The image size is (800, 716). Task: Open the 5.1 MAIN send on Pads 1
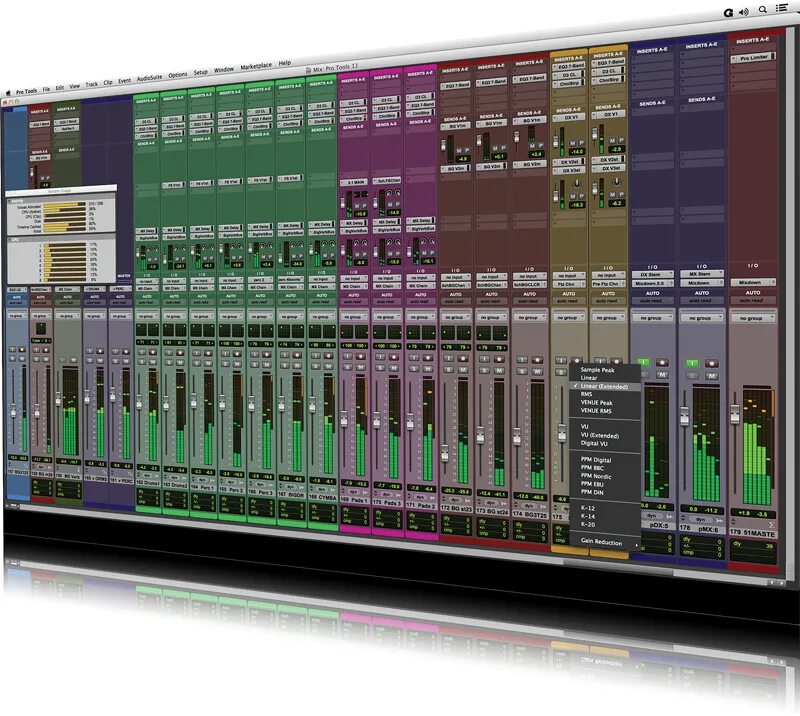tap(356, 183)
